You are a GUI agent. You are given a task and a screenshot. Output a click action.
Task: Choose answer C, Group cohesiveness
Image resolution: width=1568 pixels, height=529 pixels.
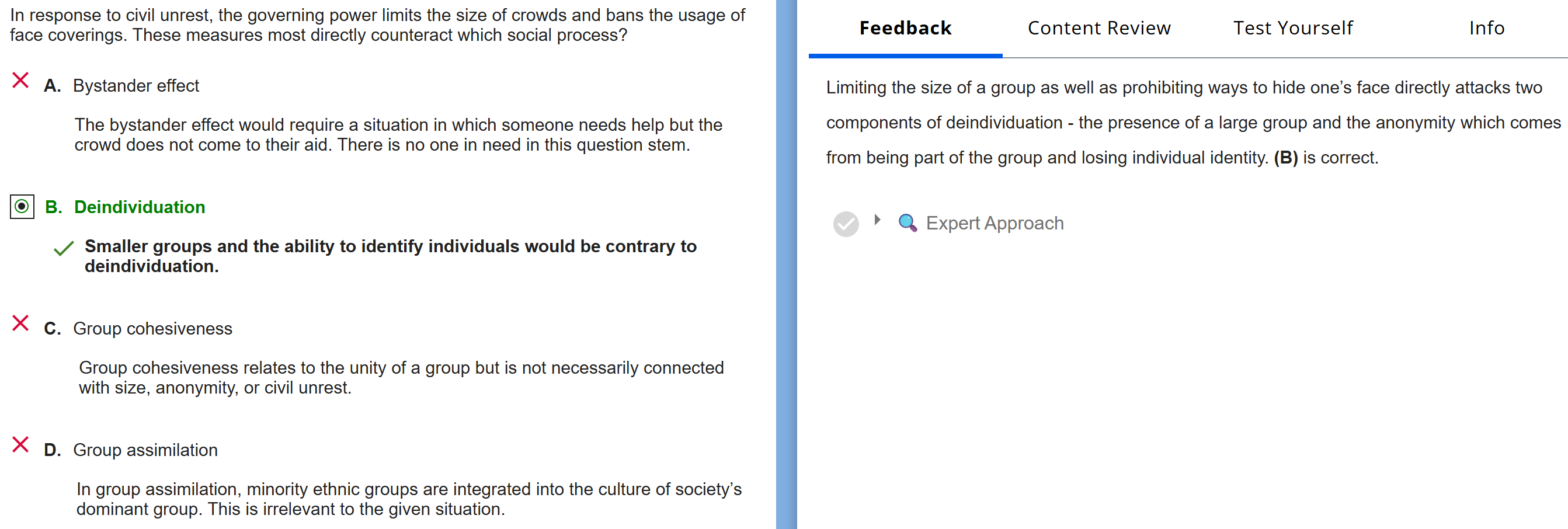click(x=152, y=329)
